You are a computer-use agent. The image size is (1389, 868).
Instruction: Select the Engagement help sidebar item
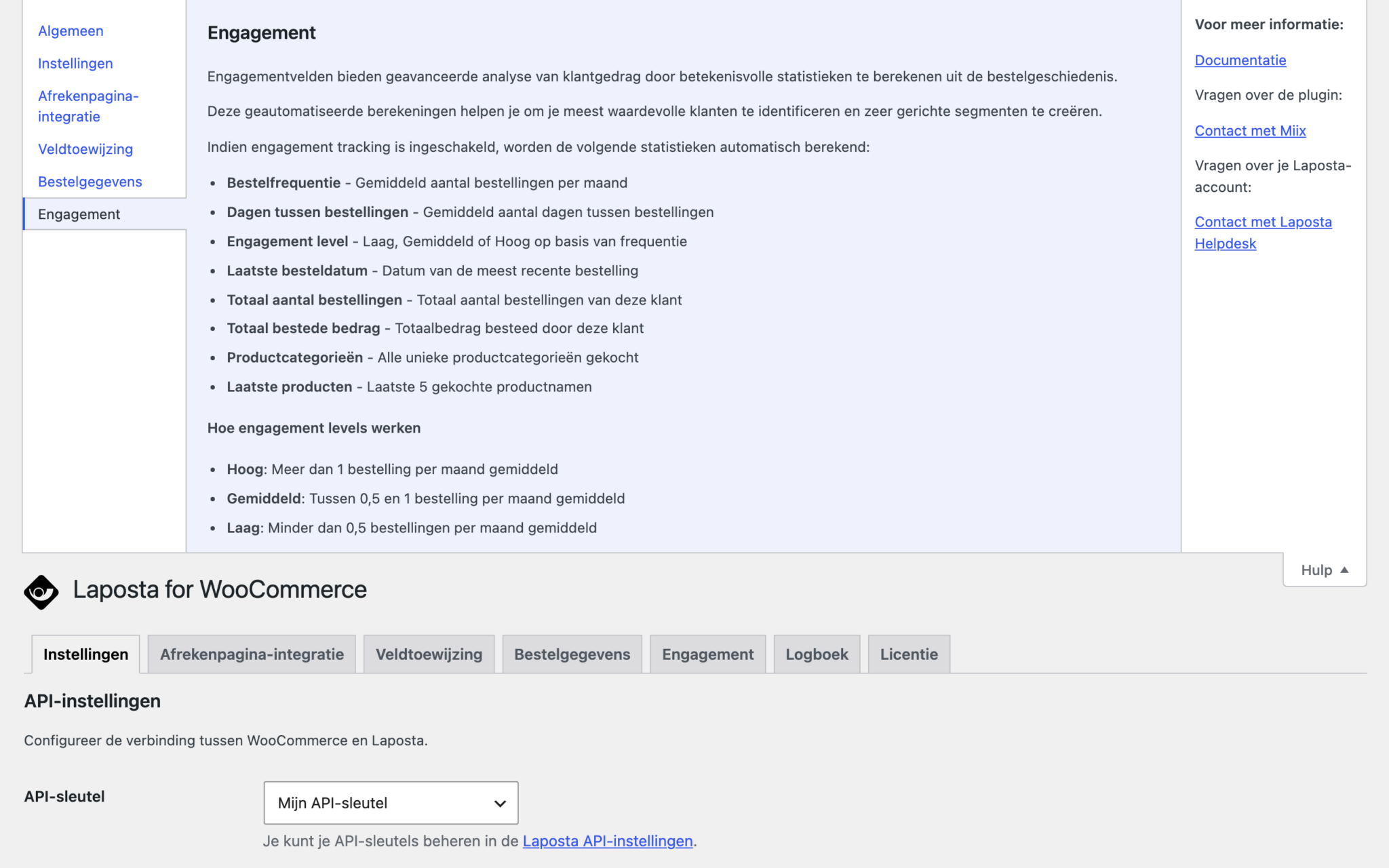[79, 214]
